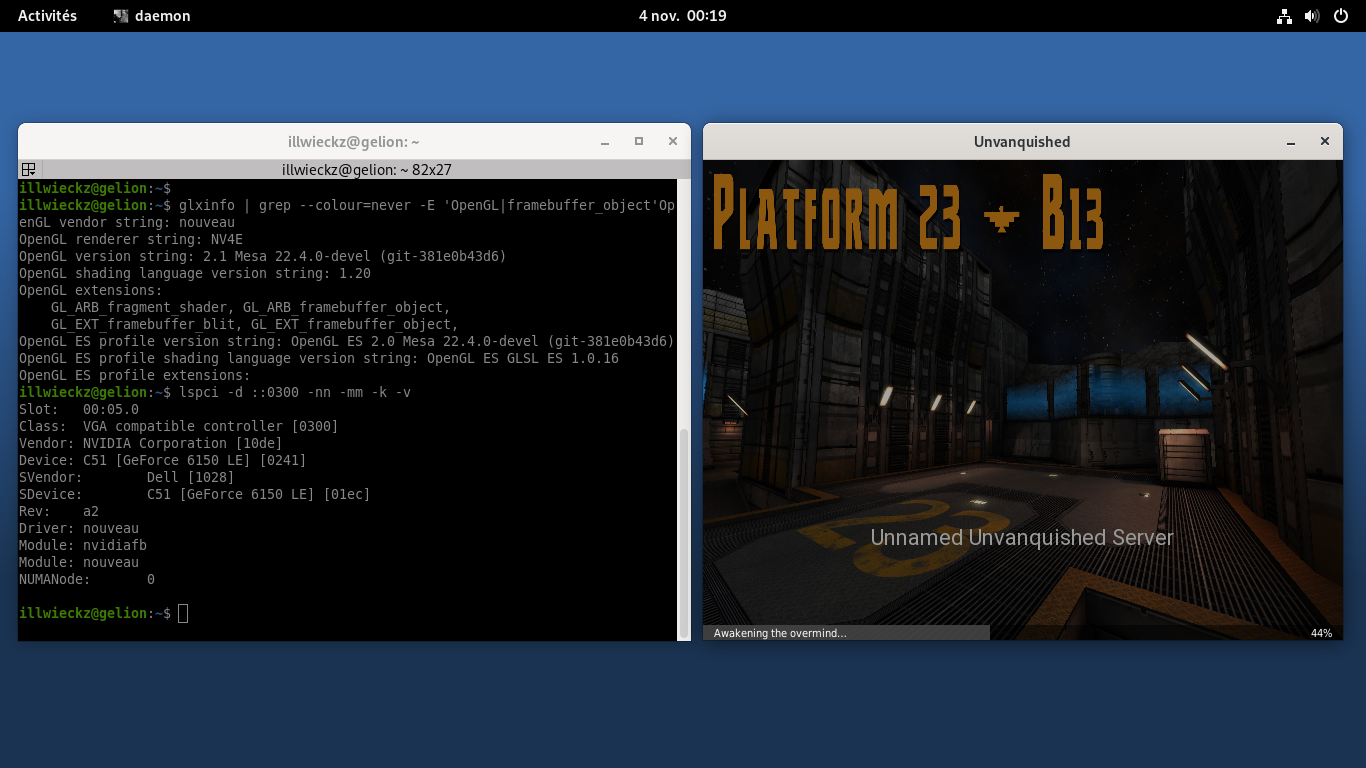Click the 'Module: nvidiafb' line

(83, 545)
